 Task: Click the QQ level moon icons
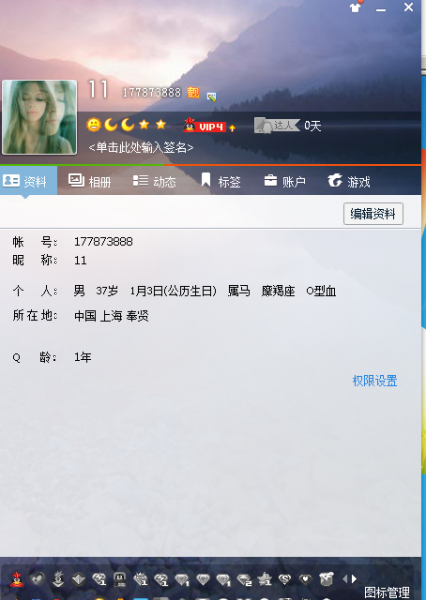pos(119,124)
